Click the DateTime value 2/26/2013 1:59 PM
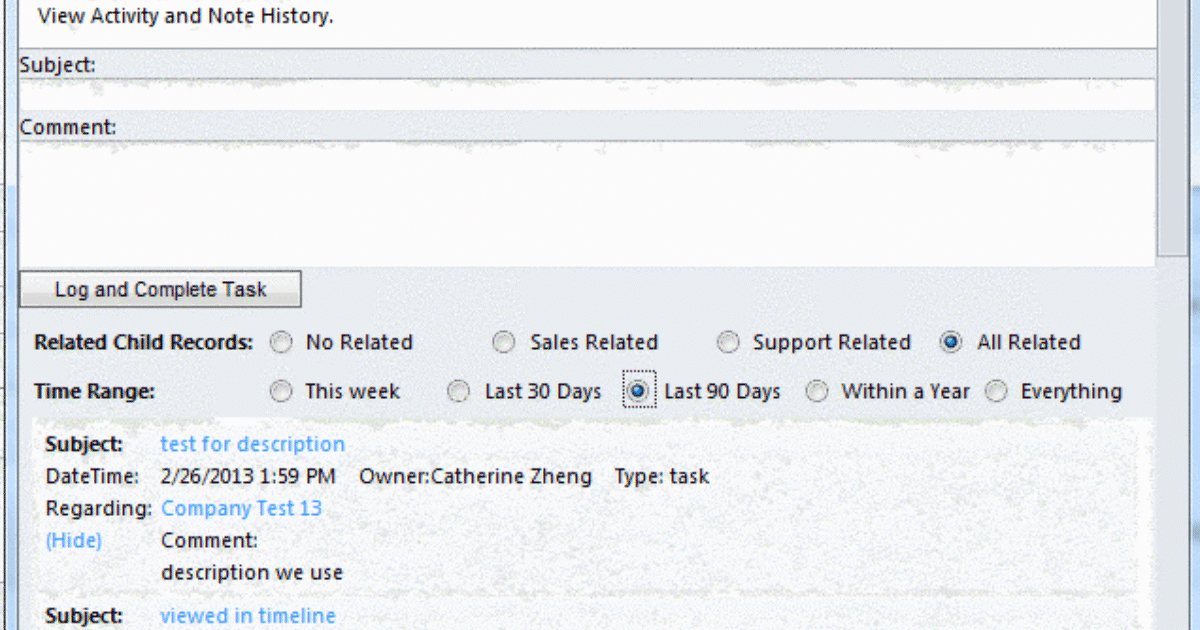The width and height of the screenshot is (1200, 630). tap(247, 476)
